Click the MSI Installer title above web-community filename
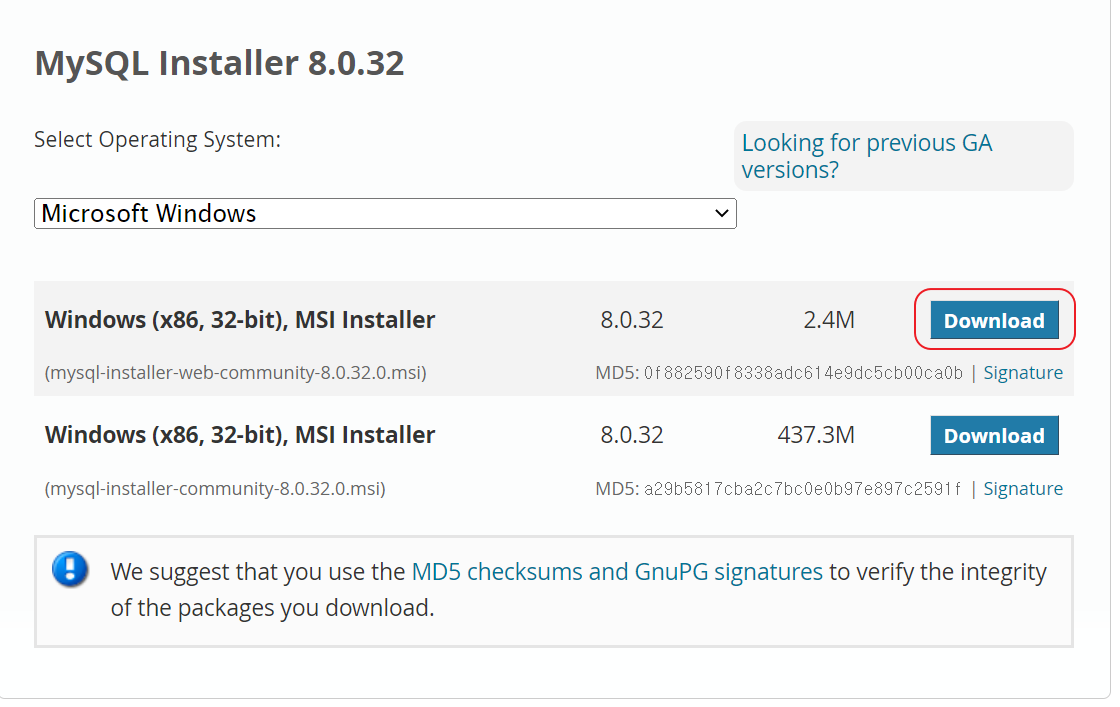Screen dimensions: 1120x707 pyautogui.click(x=240, y=320)
